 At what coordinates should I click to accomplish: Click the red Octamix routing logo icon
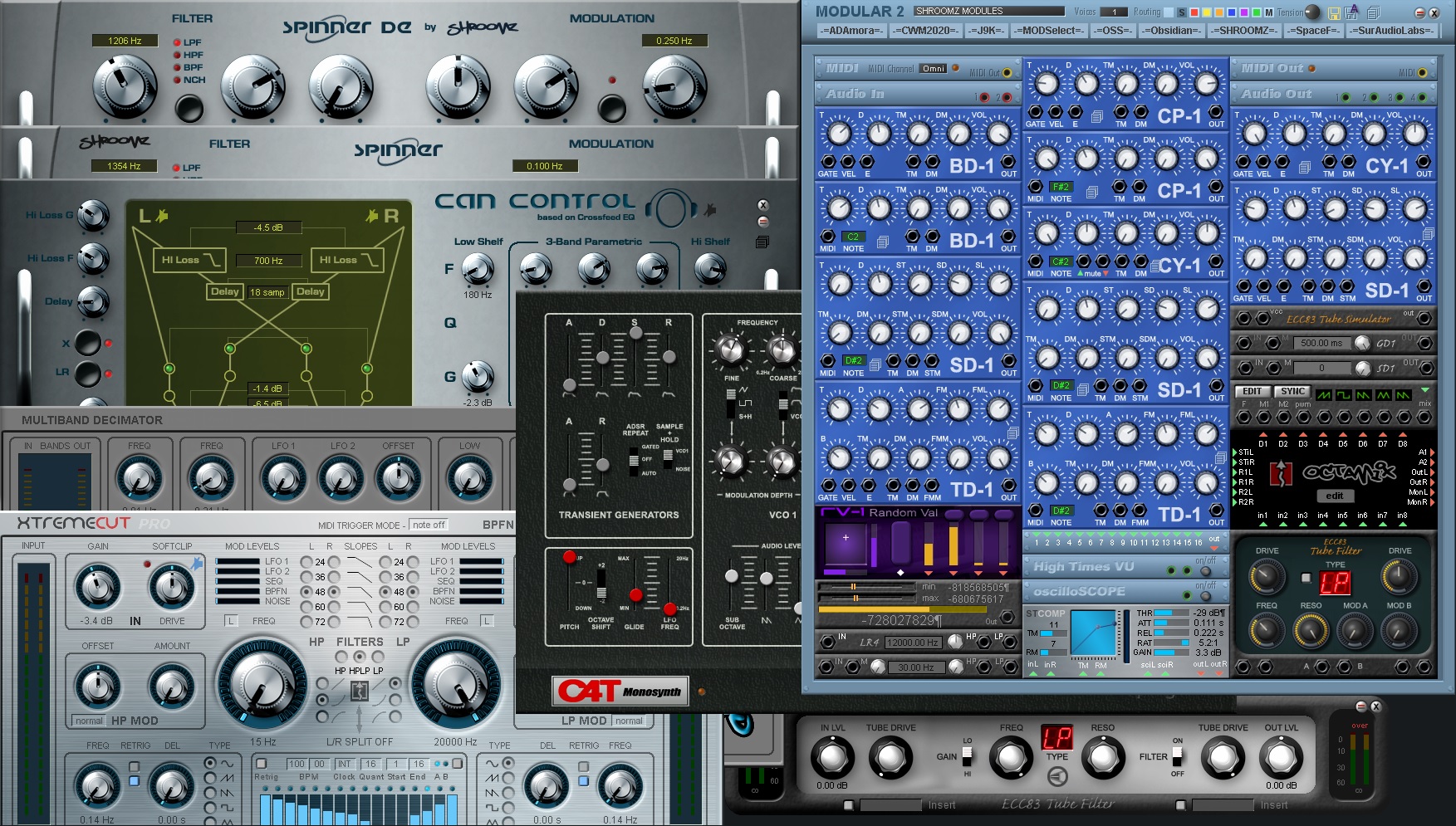click(x=1281, y=473)
